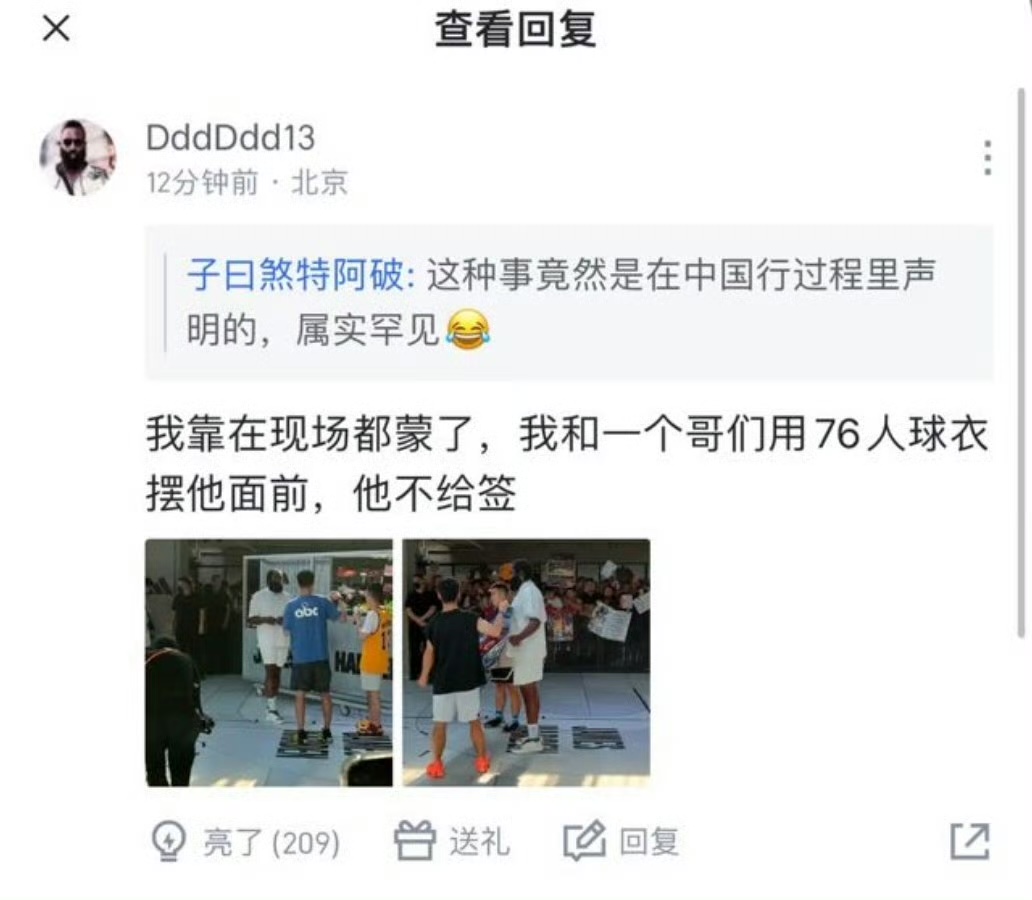This screenshot has width=1032, height=900.
Task: Tap the 查看回复 page title
Action: [515, 30]
